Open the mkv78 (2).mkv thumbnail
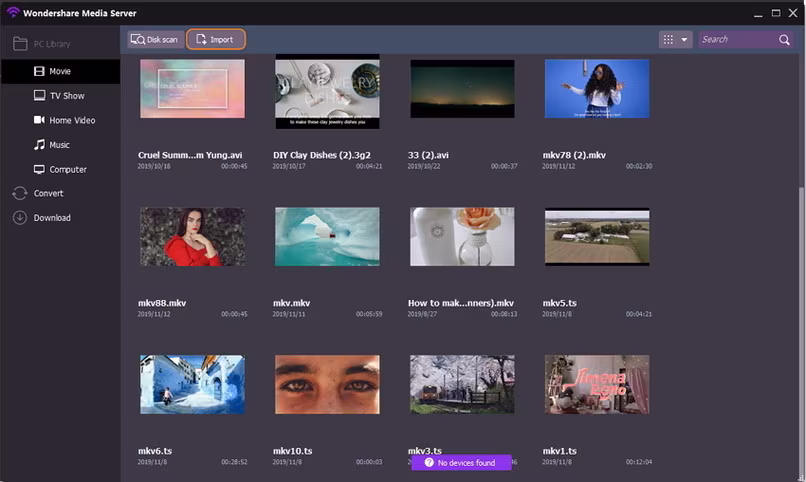This screenshot has height=482, width=806. point(597,88)
